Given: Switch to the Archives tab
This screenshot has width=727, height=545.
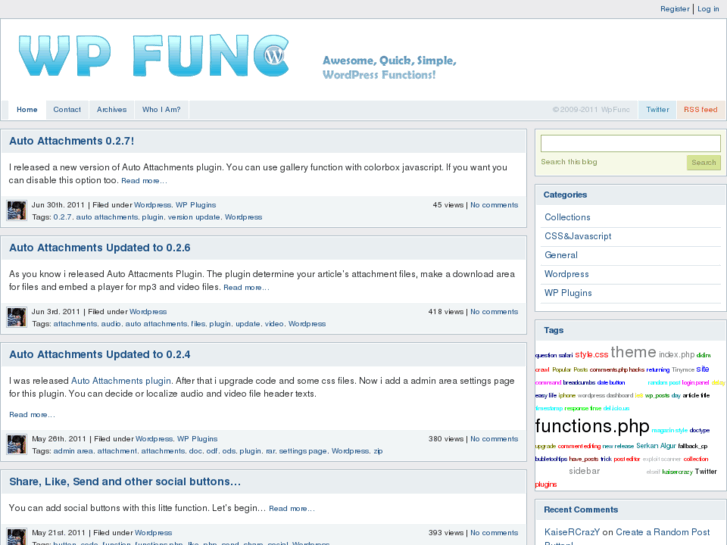Looking at the screenshot, I should (x=111, y=109).
